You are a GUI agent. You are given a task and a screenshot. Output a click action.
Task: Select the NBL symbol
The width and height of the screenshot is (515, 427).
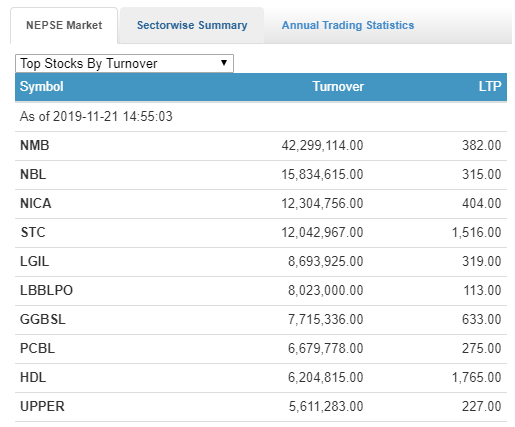coord(33,175)
